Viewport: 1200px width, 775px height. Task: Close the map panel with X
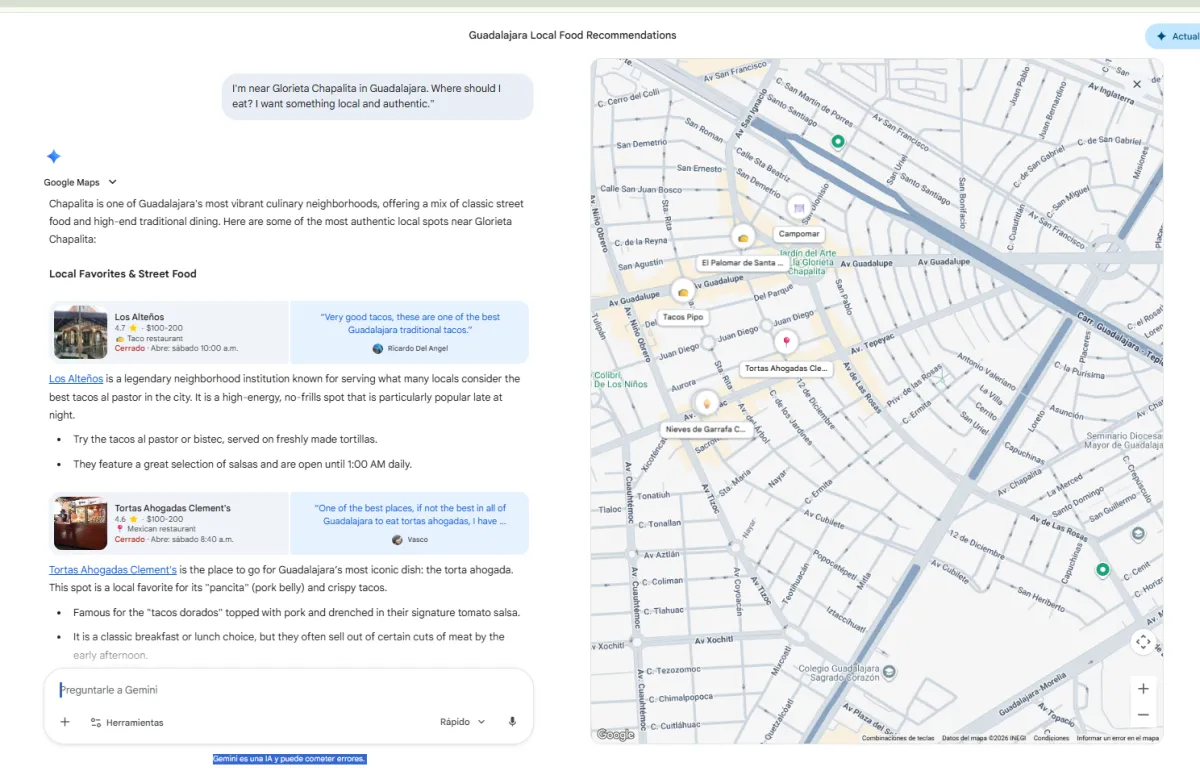click(1136, 85)
